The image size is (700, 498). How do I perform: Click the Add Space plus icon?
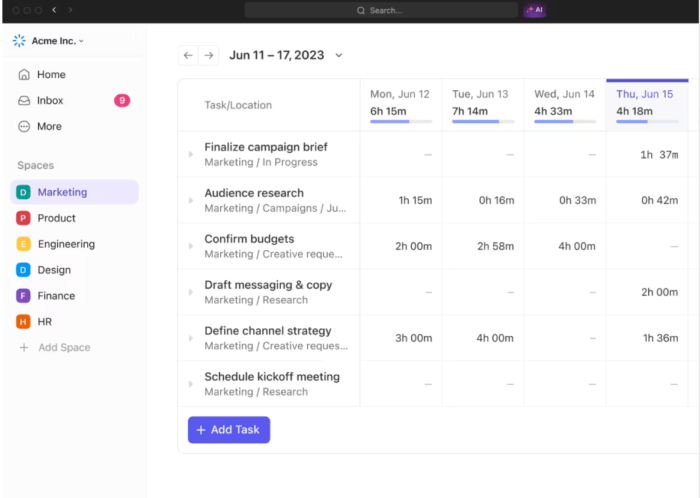point(24,348)
